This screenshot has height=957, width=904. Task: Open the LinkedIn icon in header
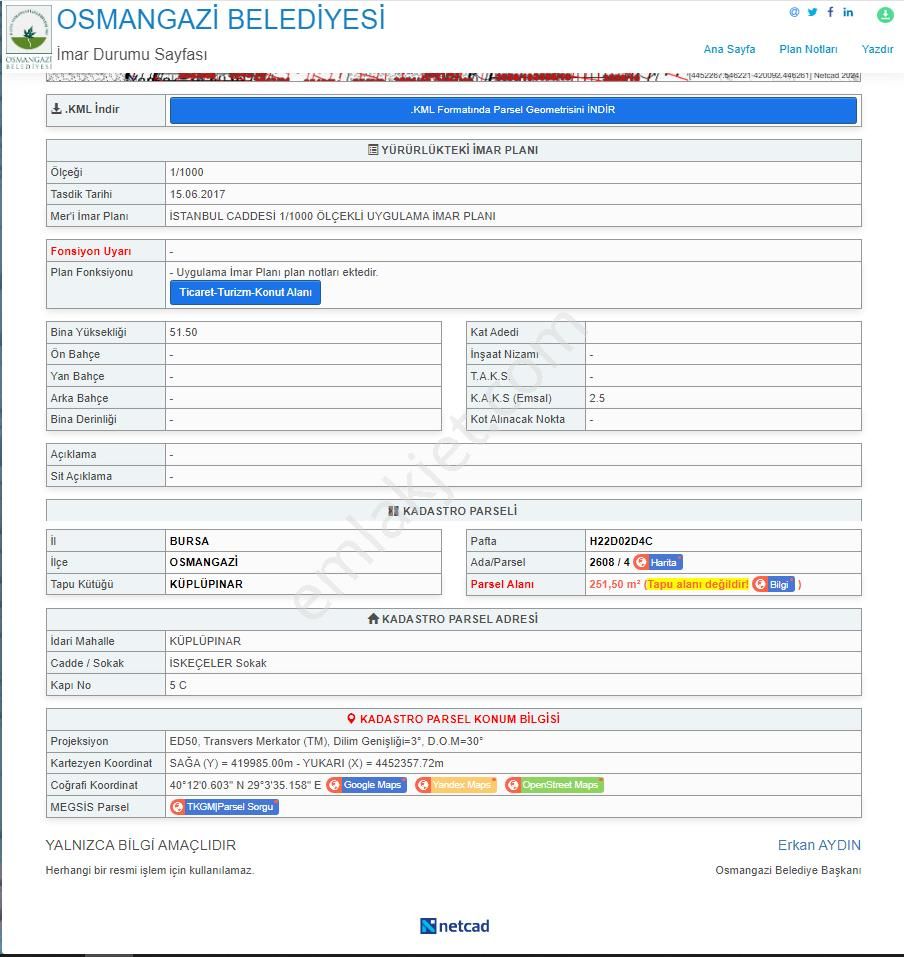coord(848,12)
